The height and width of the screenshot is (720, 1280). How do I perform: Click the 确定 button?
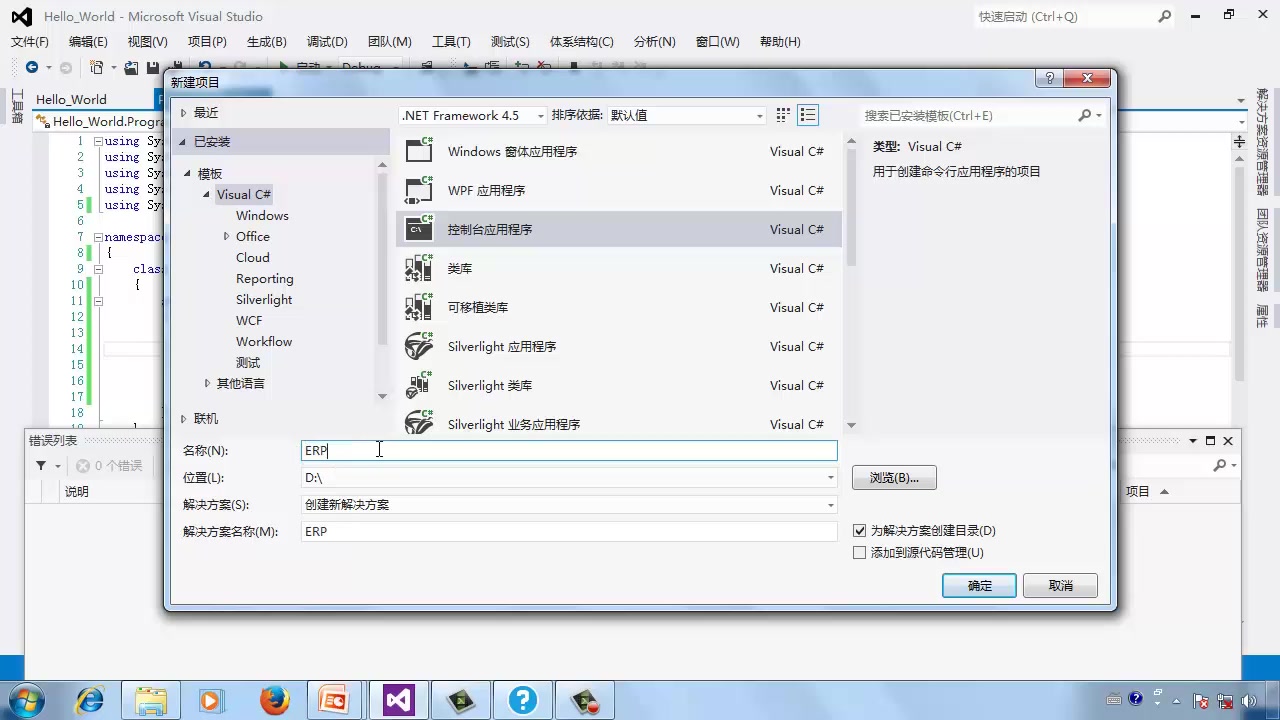pos(979,586)
